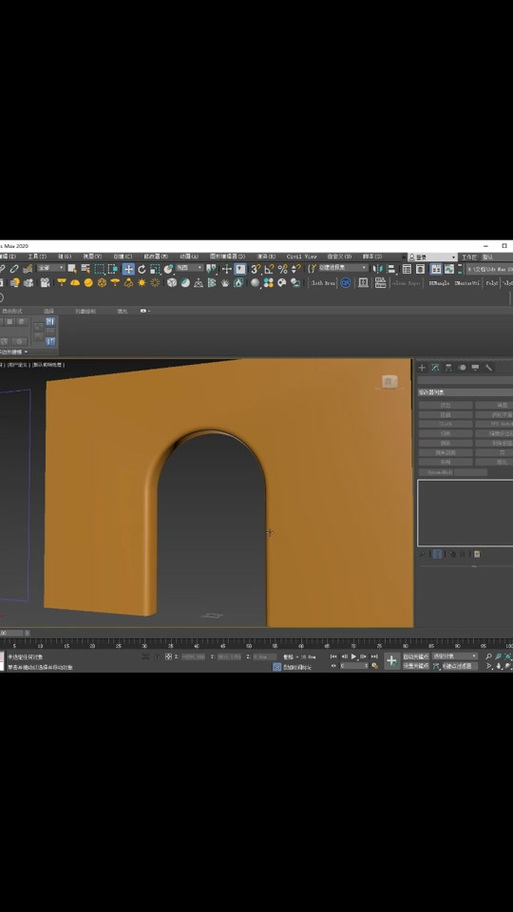The height and width of the screenshot is (912, 513).
Task: Click frame 50 on the timeline
Action: [249, 644]
